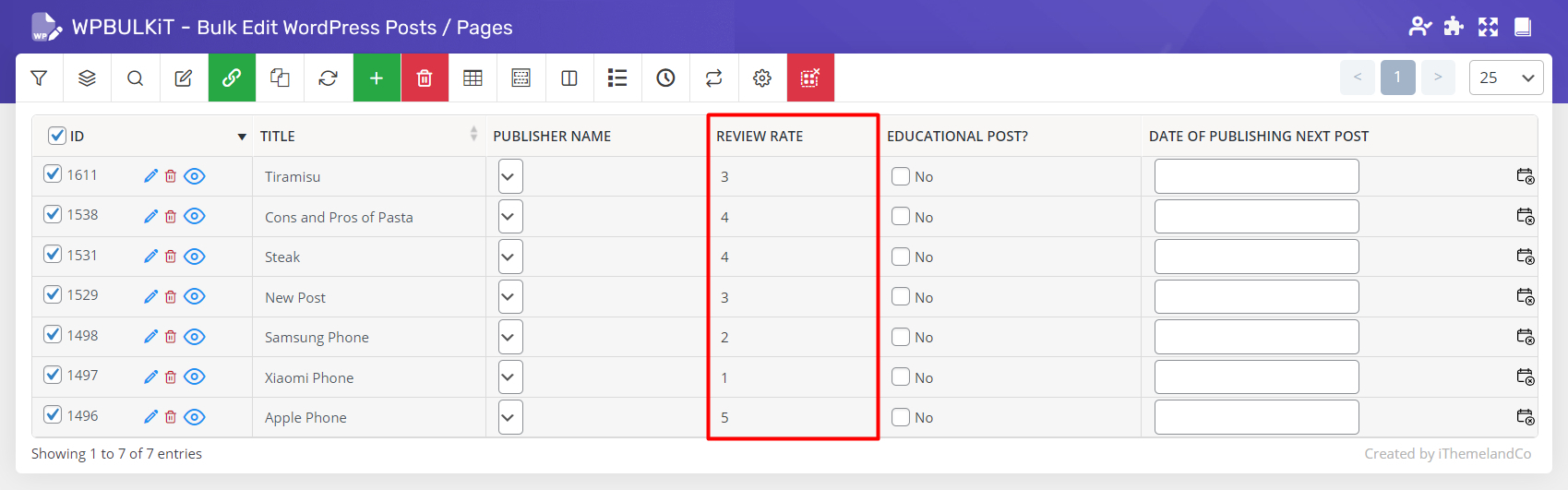
Task: Uncheck the select-all checkbox beside ID
Action: (x=57, y=136)
